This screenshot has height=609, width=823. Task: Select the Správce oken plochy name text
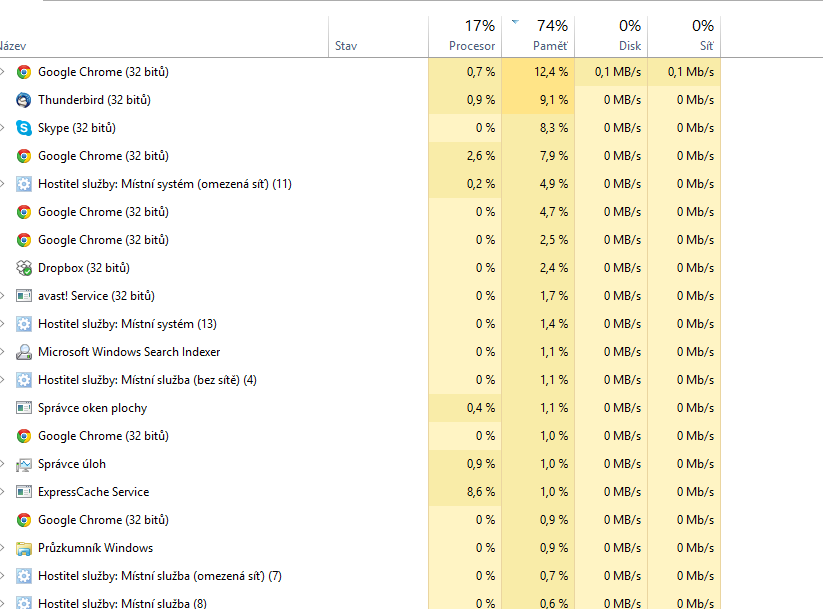(92, 408)
